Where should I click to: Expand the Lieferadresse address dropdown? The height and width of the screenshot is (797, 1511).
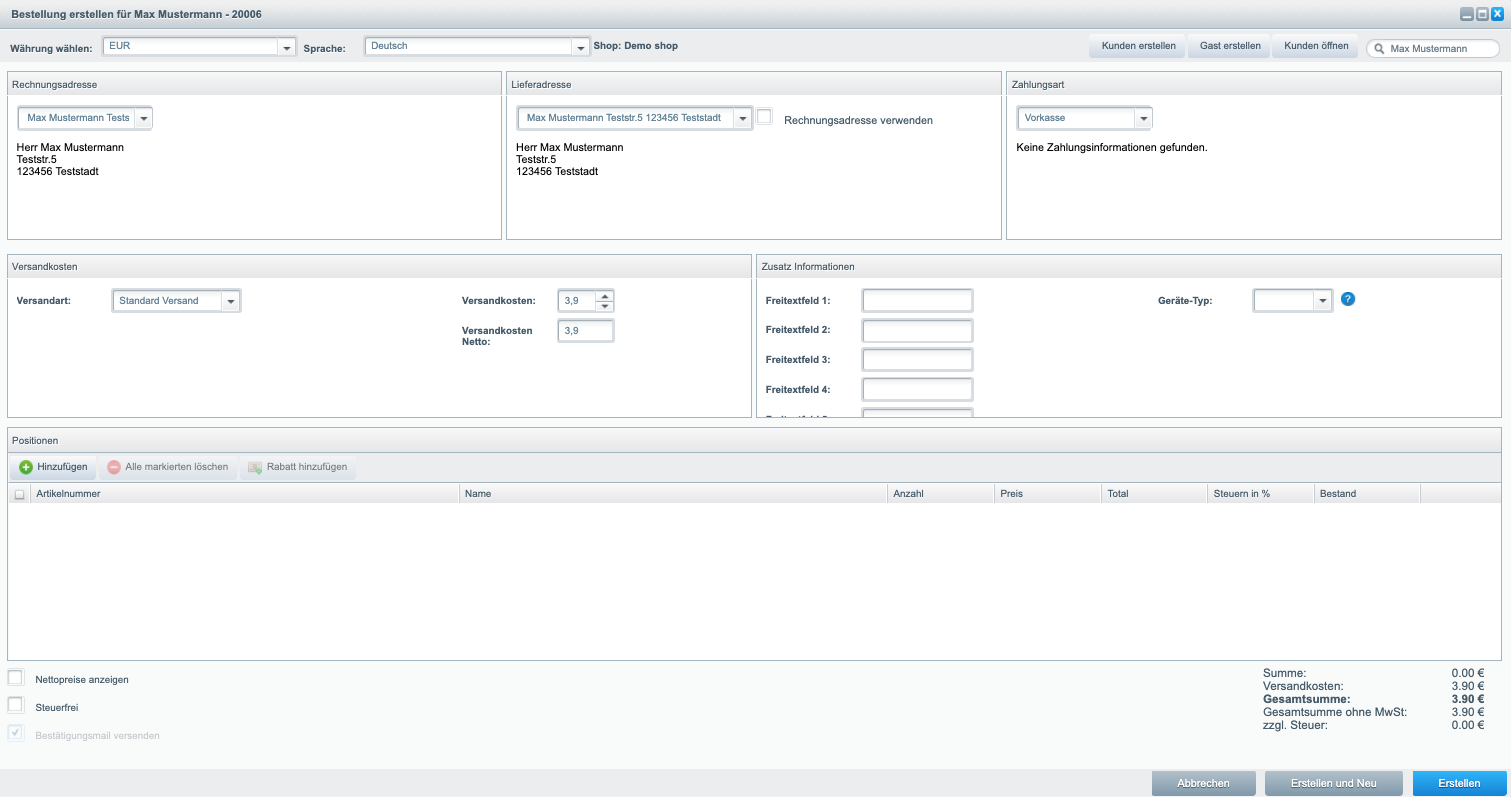[x=742, y=118]
